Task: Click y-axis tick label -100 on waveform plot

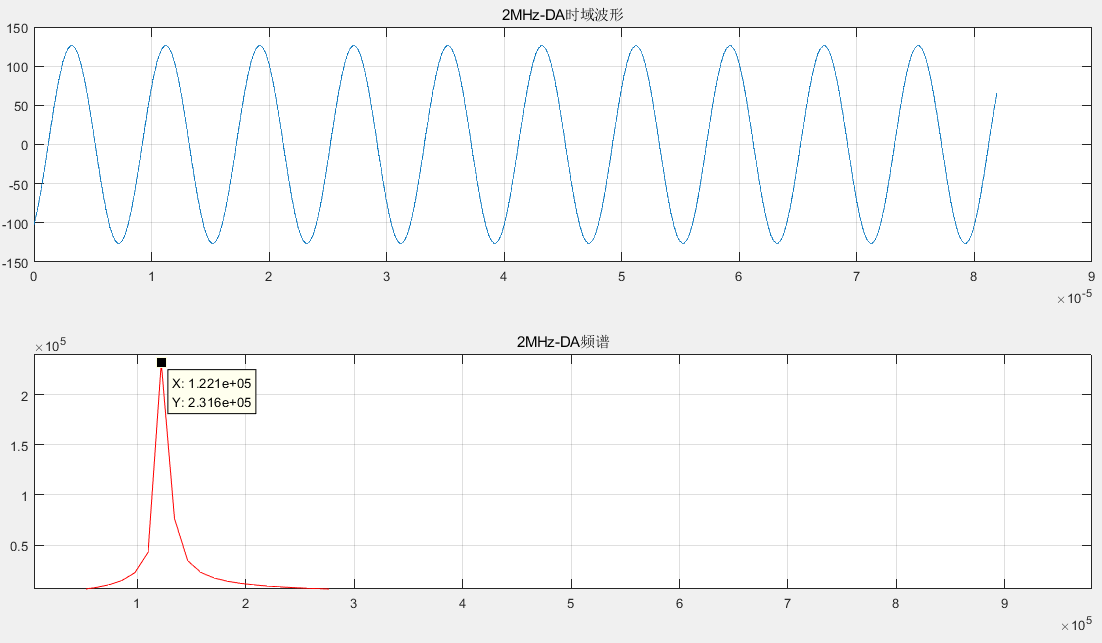Action: [15, 224]
